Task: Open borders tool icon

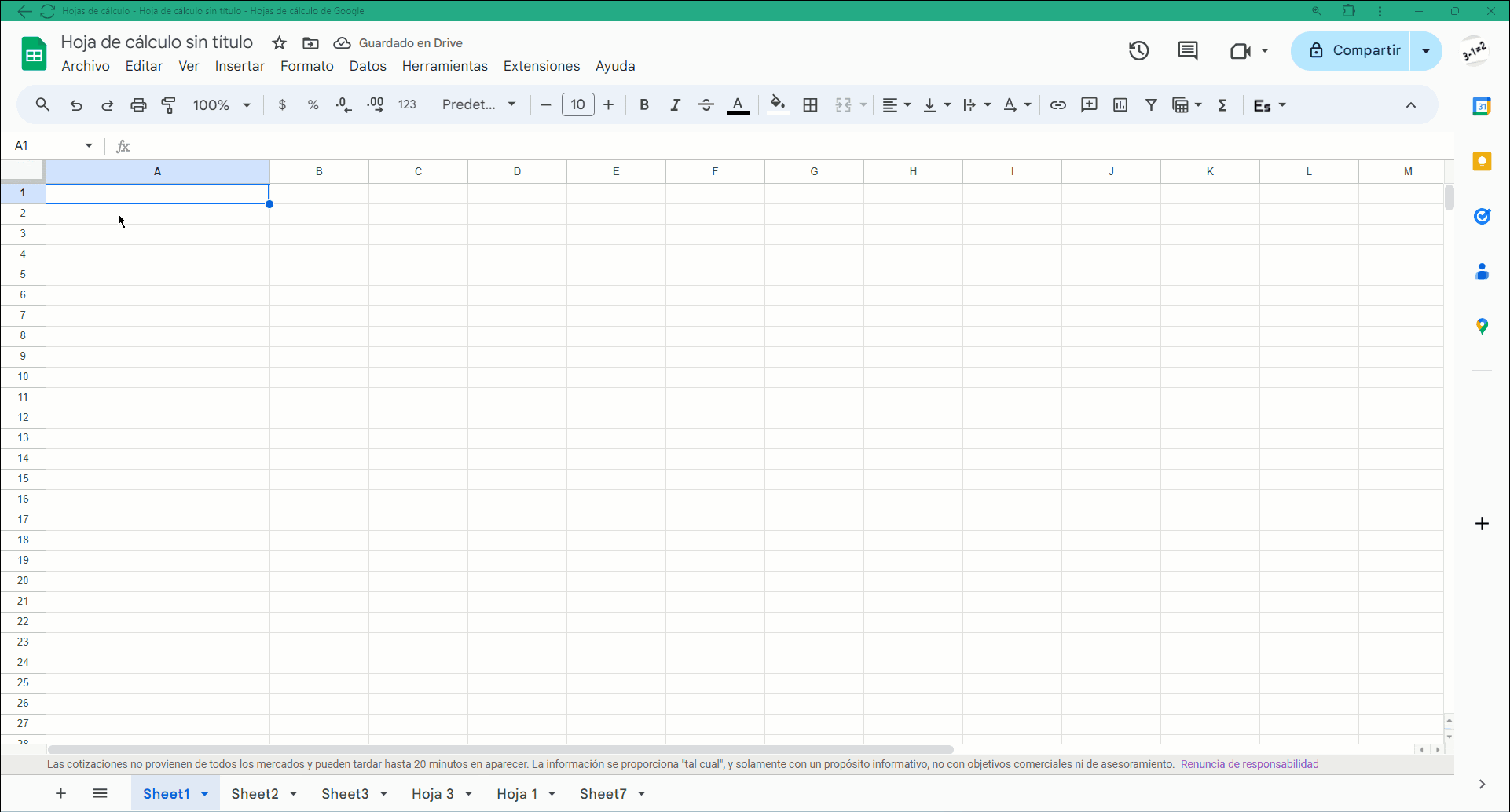Action: [811, 105]
